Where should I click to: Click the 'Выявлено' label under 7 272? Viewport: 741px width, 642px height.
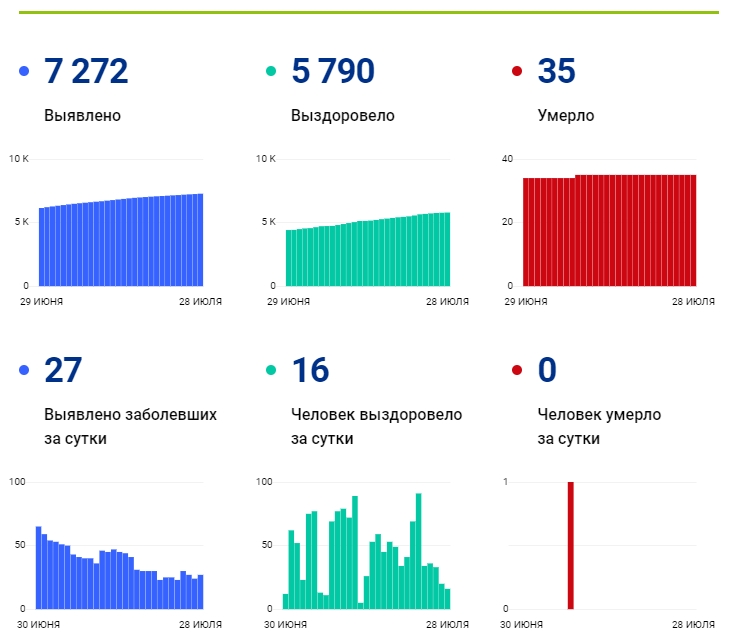pos(82,115)
